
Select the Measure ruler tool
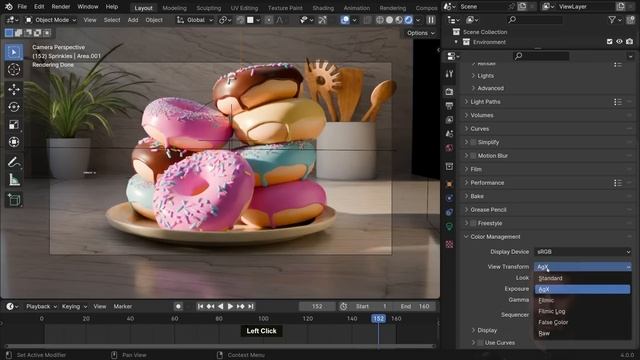[14, 180]
